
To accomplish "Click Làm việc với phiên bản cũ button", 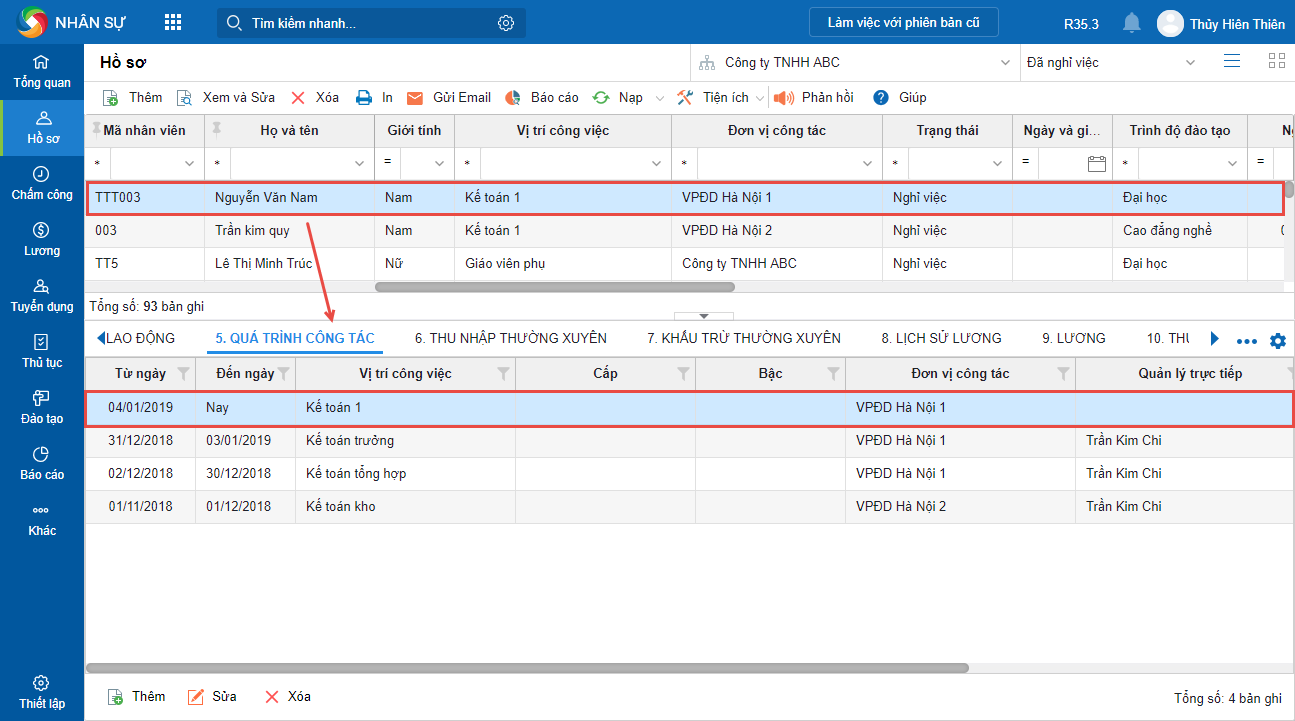I will pyautogui.click(x=903, y=22).
